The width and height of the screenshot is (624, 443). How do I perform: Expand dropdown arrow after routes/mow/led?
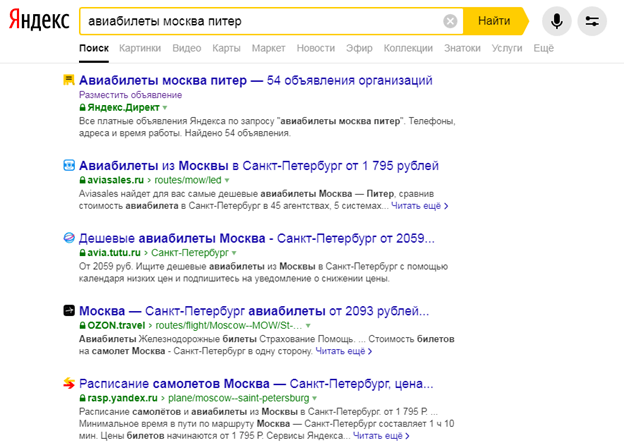[x=227, y=180]
